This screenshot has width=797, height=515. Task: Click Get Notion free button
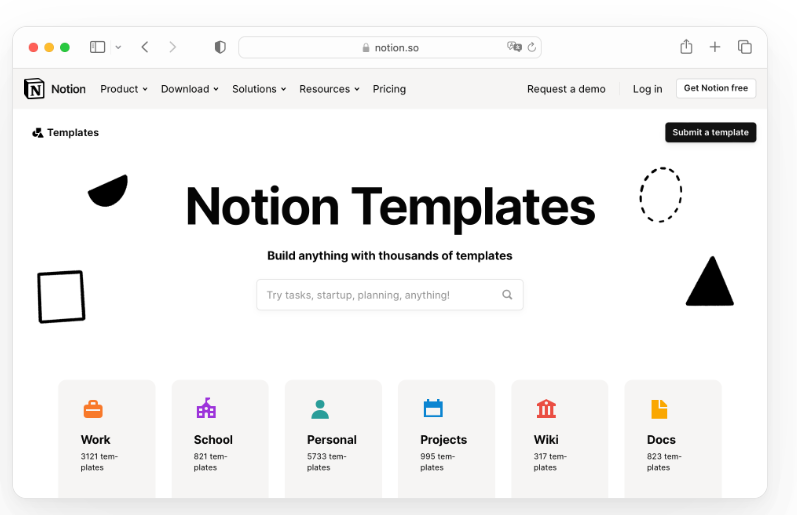[716, 88]
